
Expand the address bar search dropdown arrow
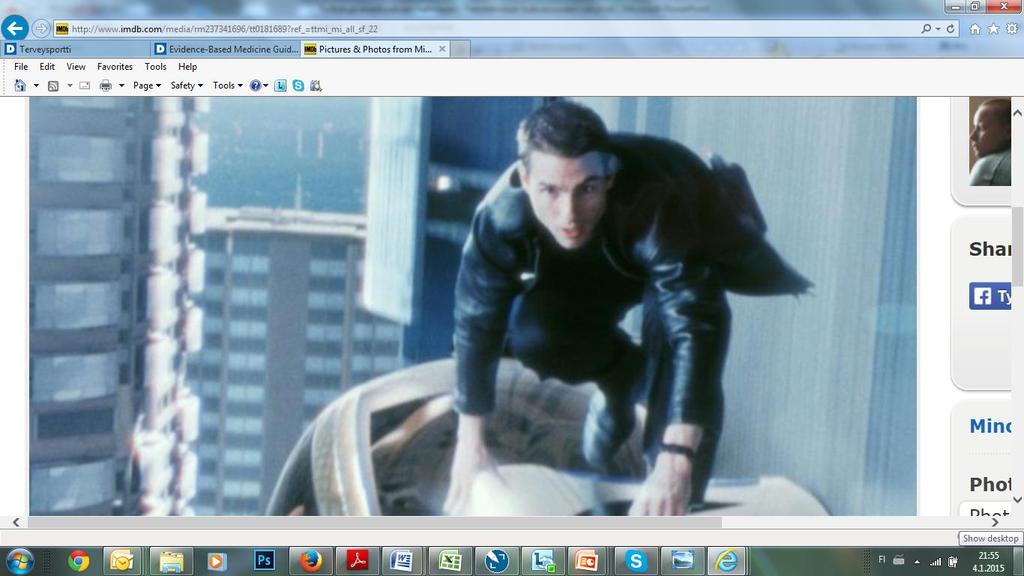938,29
